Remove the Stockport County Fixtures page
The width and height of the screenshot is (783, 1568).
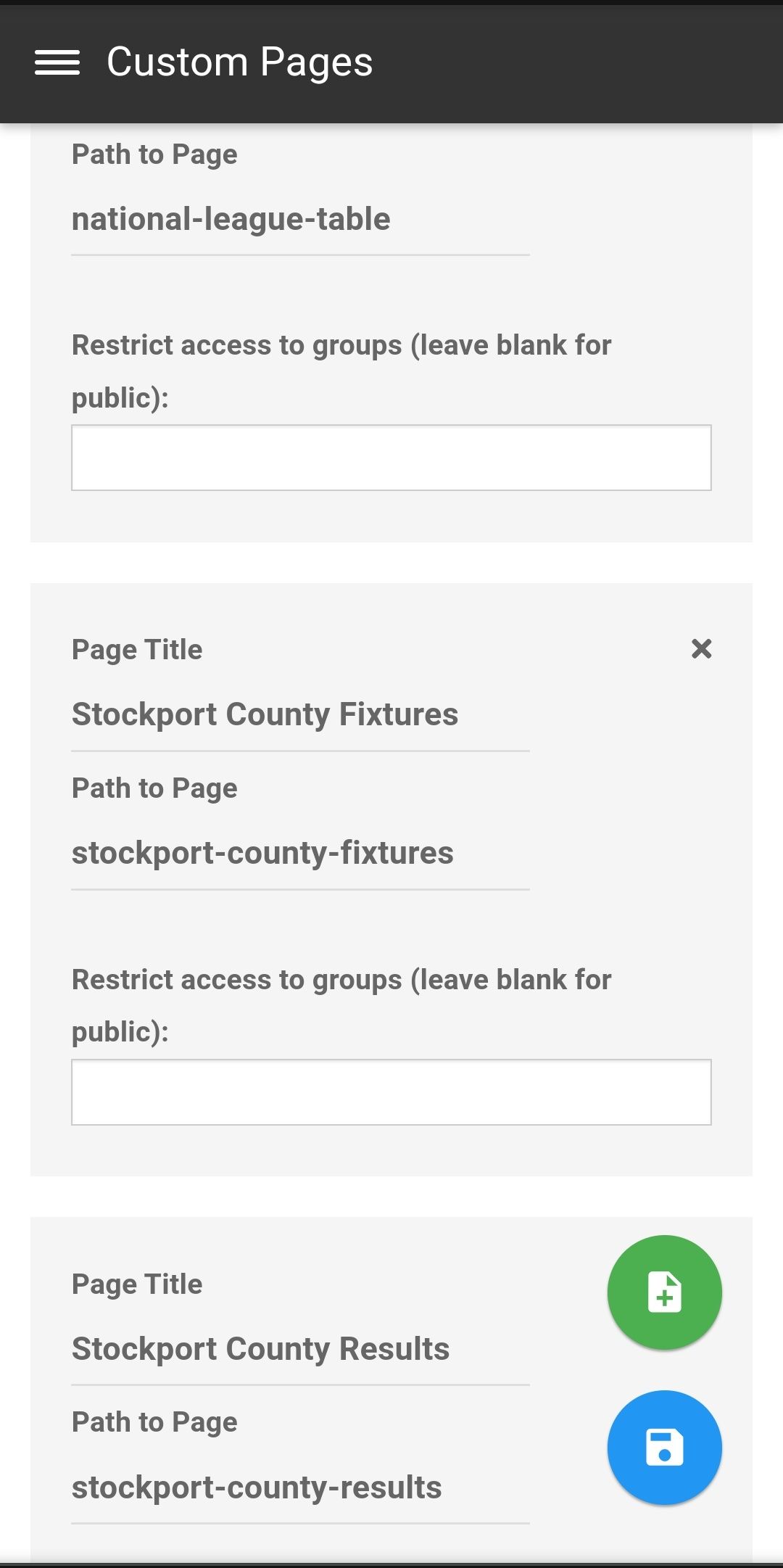[701, 648]
